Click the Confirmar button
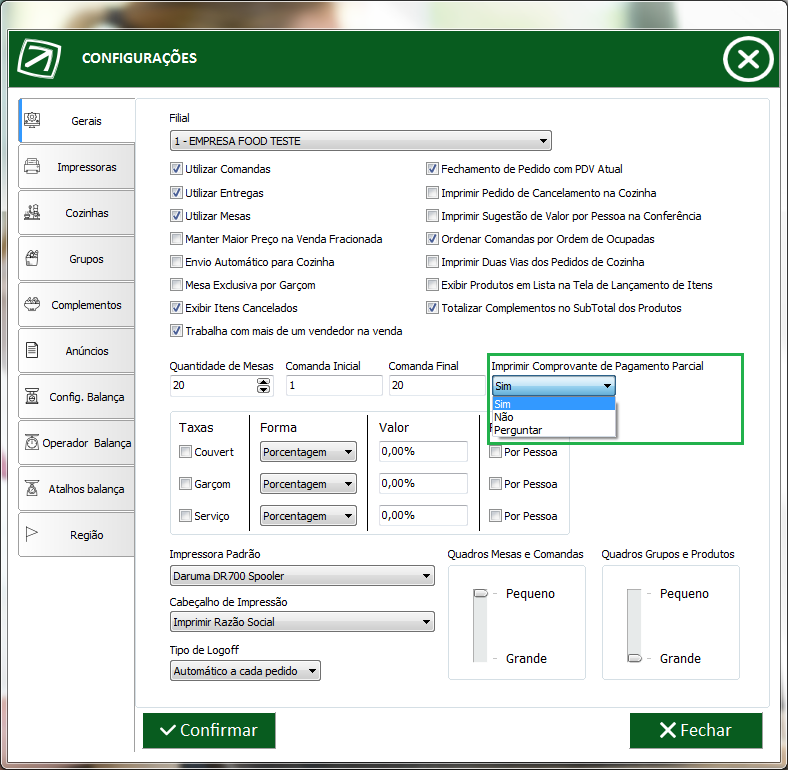This screenshot has width=788, height=770. (x=209, y=730)
